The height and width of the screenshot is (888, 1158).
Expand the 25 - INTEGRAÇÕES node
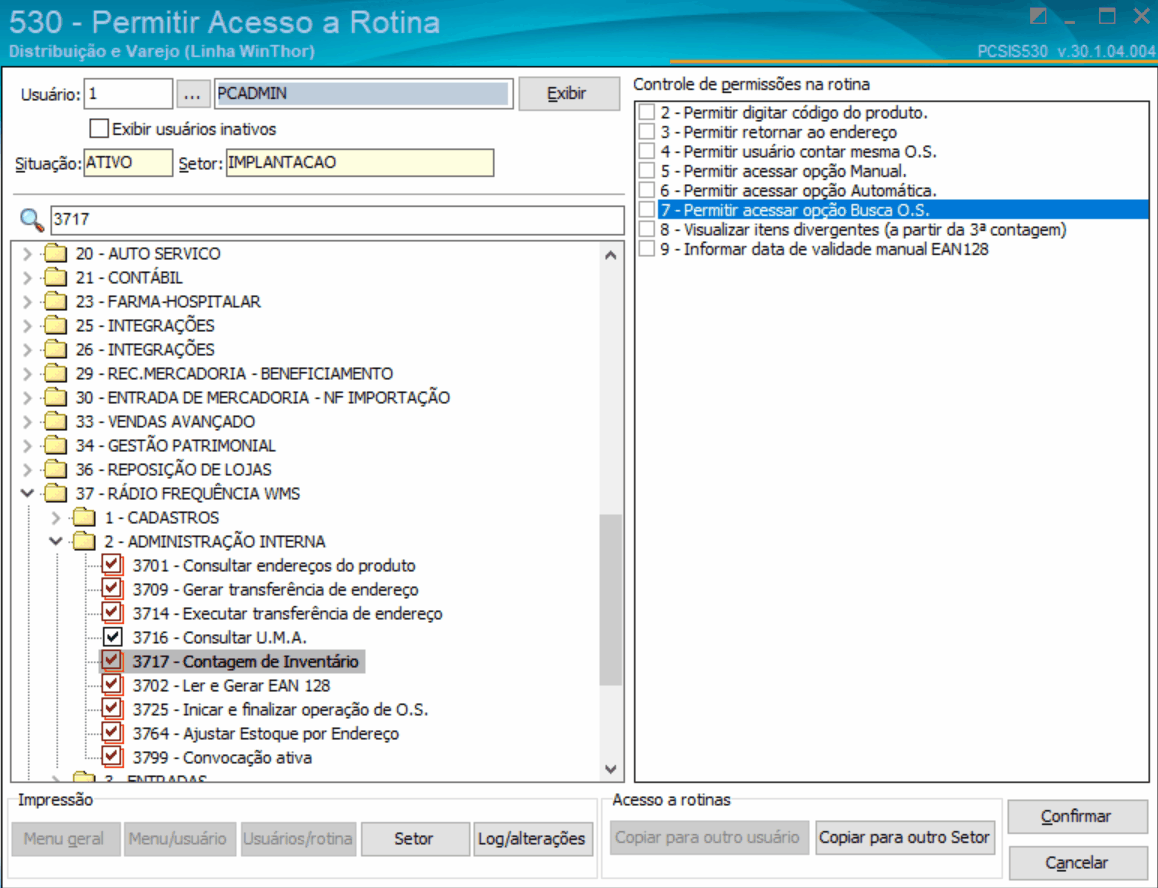(27, 326)
